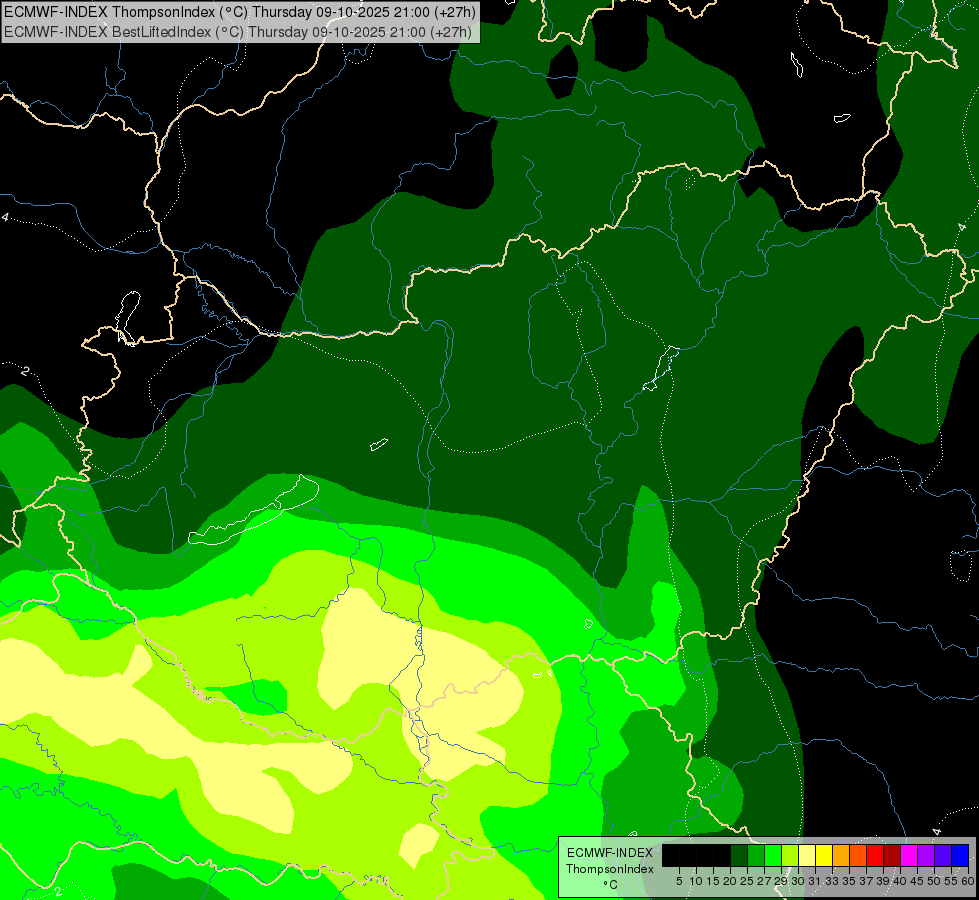Click the 5 tick label on legend
979x900 pixels.
pos(679,881)
